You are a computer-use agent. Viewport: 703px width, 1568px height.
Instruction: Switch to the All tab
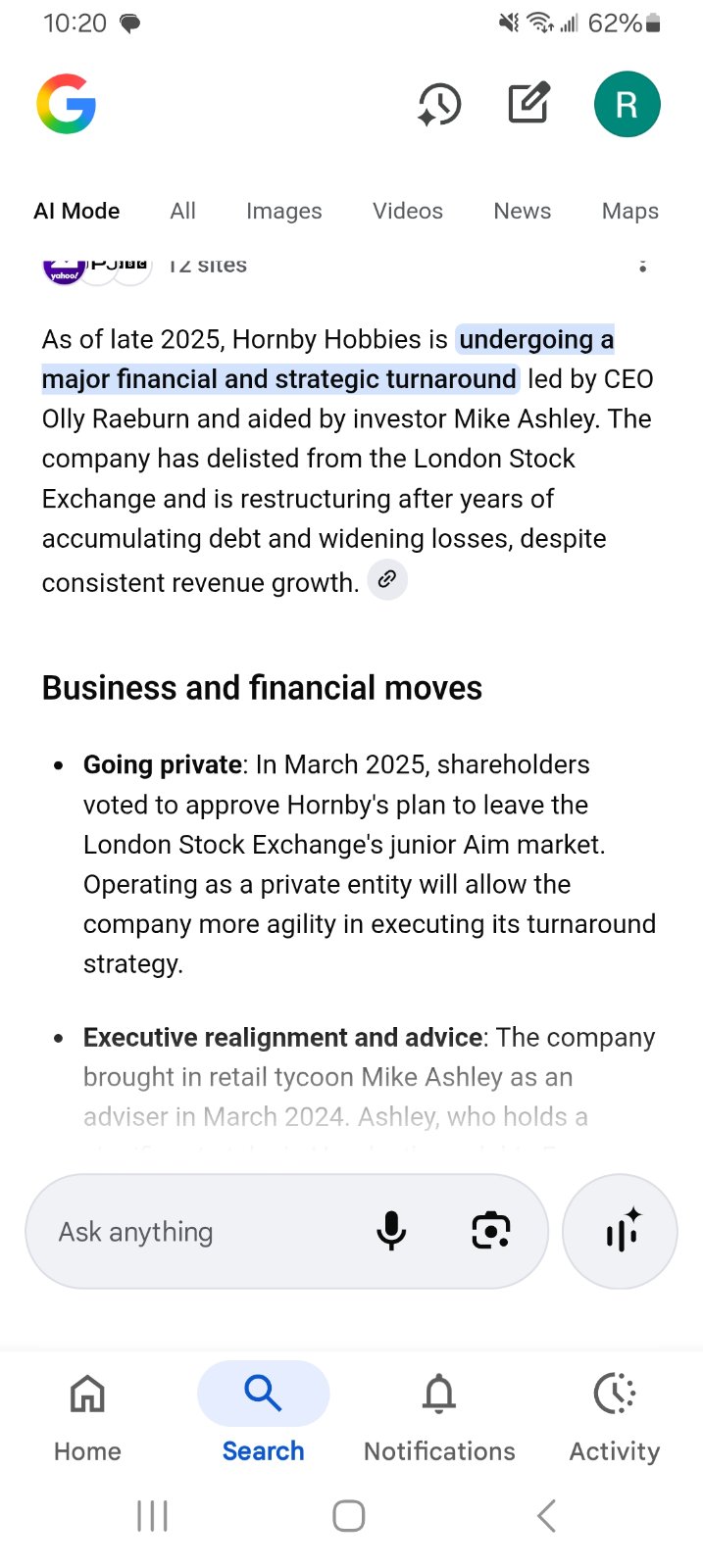(182, 211)
